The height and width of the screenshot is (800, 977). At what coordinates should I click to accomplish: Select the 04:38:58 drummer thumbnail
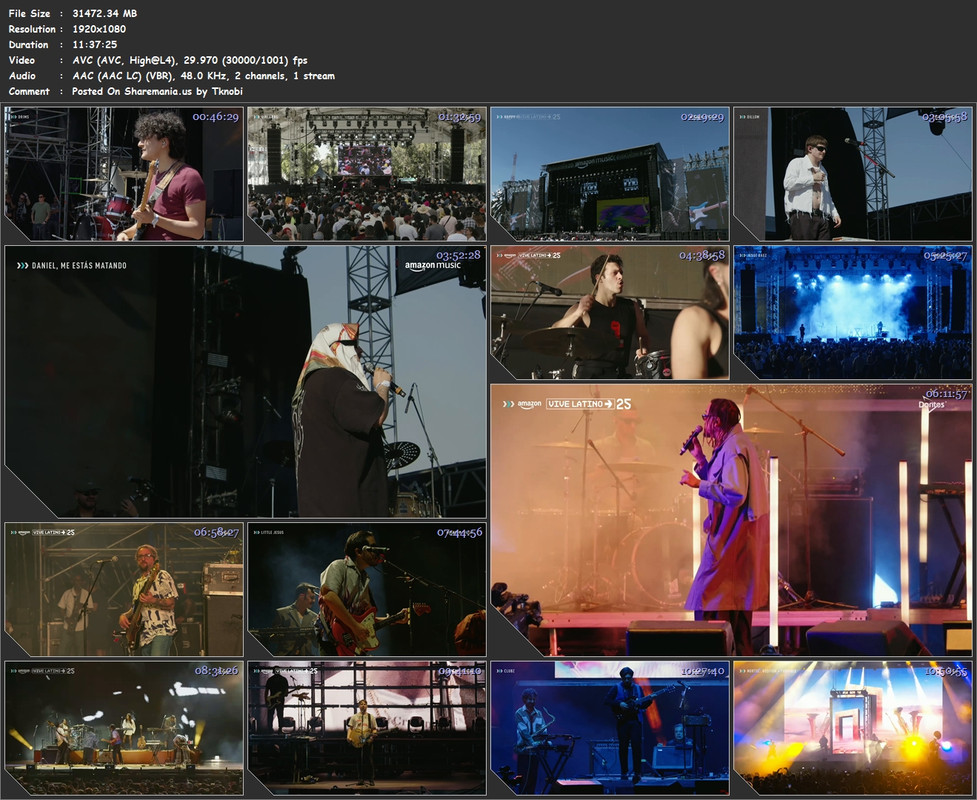[x=609, y=312]
